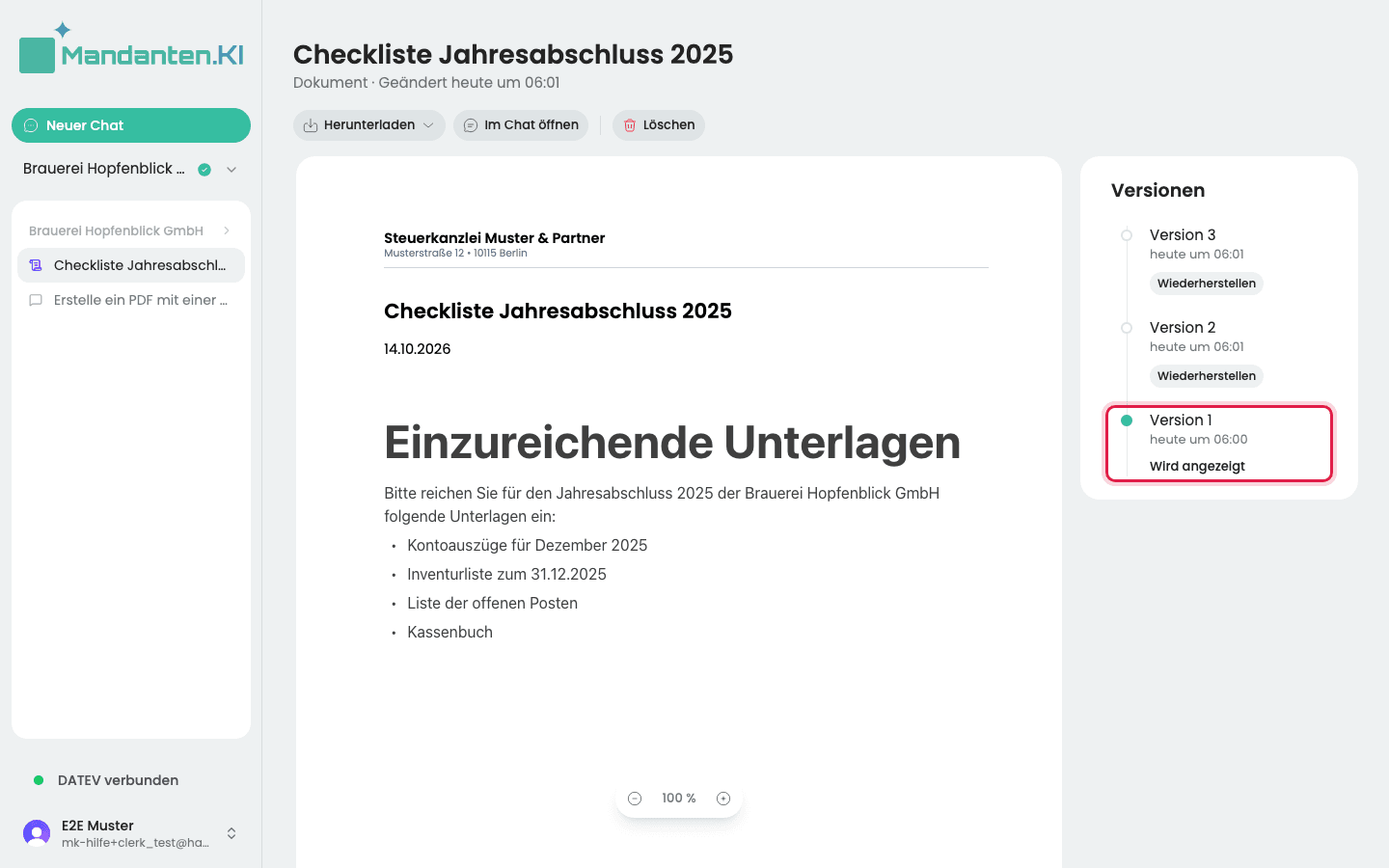Click the download icon in Herunterladen

[x=311, y=125]
